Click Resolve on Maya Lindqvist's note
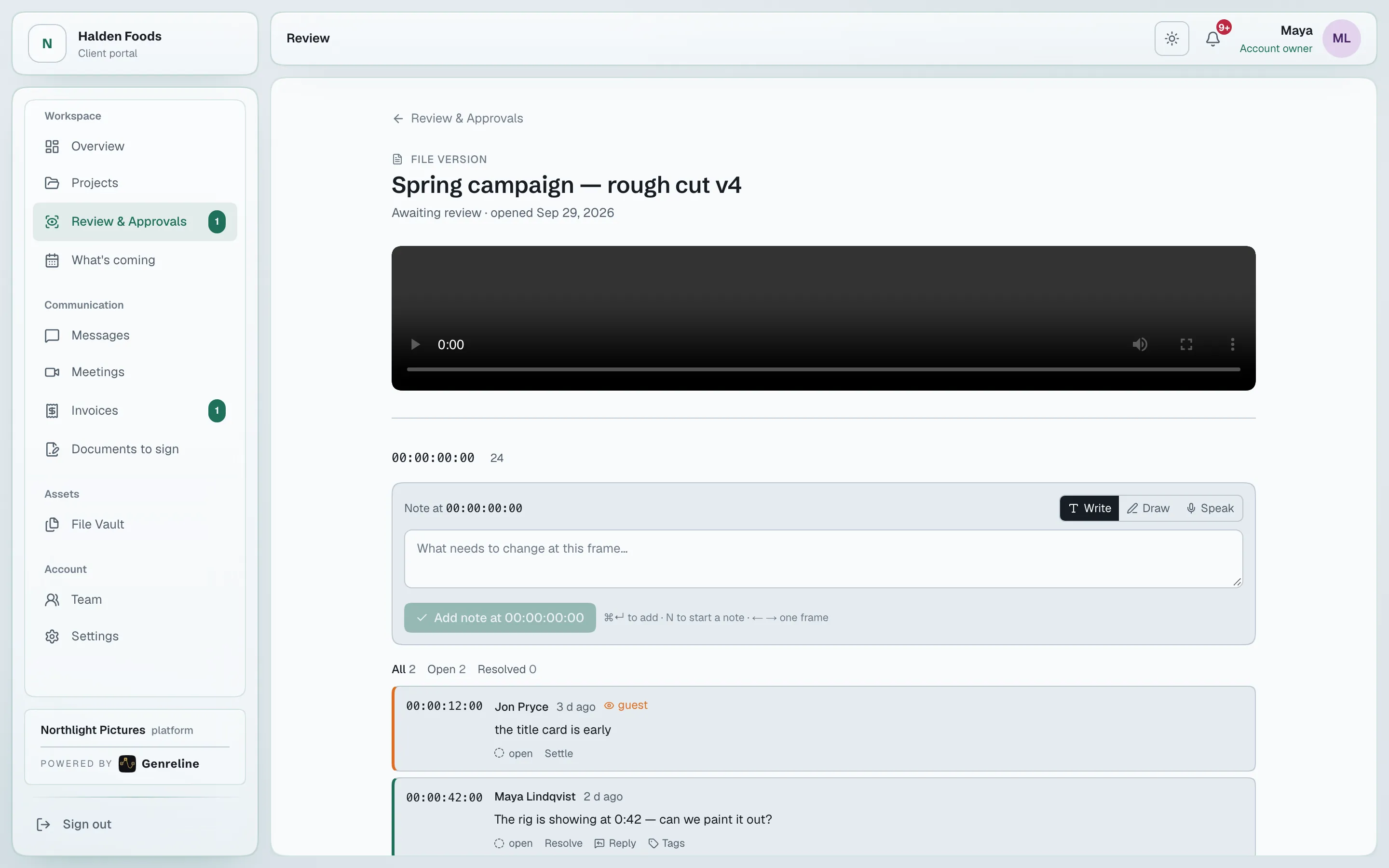The width and height of the screenshot is (1389, 868). tap(563, 843)
